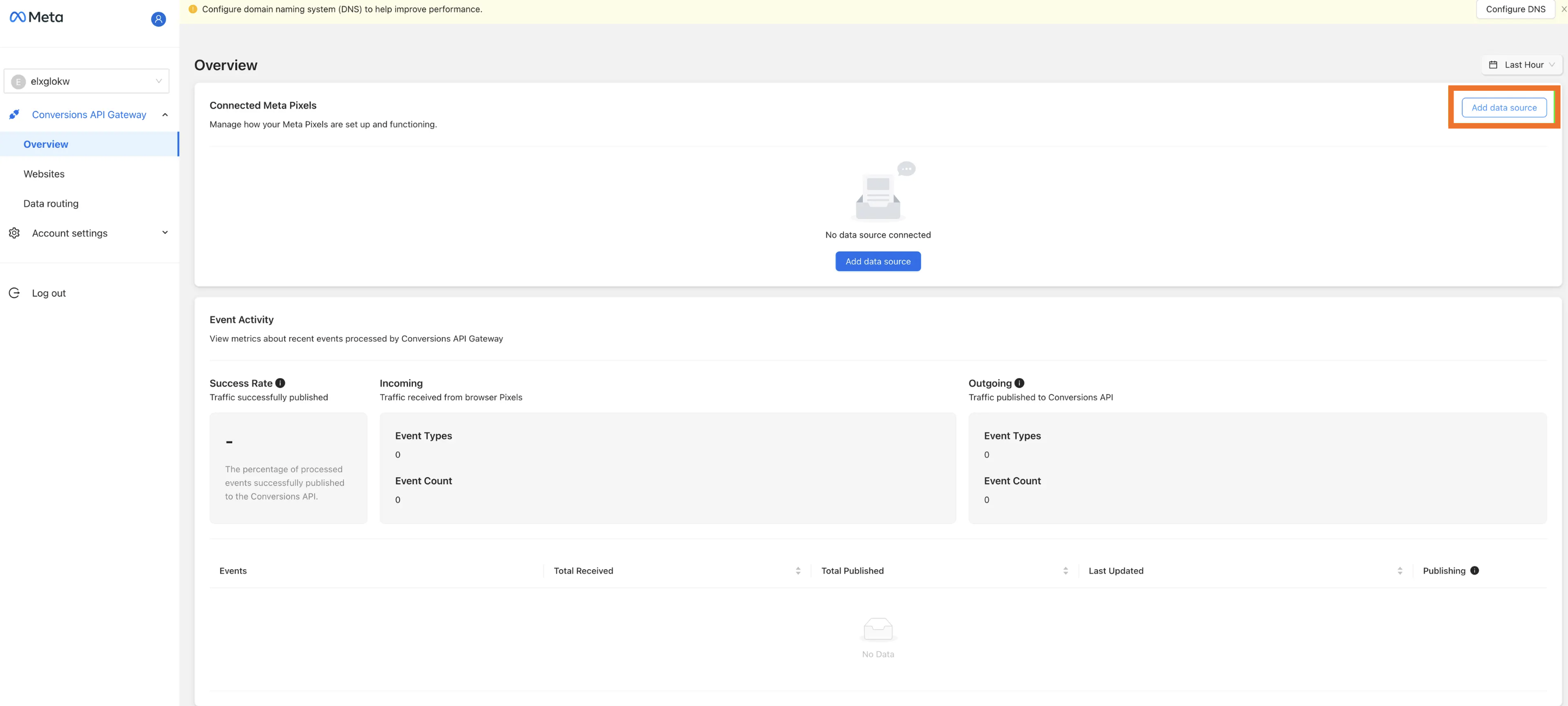Collapse the Conversions API Gateway section

coord(165,114)
